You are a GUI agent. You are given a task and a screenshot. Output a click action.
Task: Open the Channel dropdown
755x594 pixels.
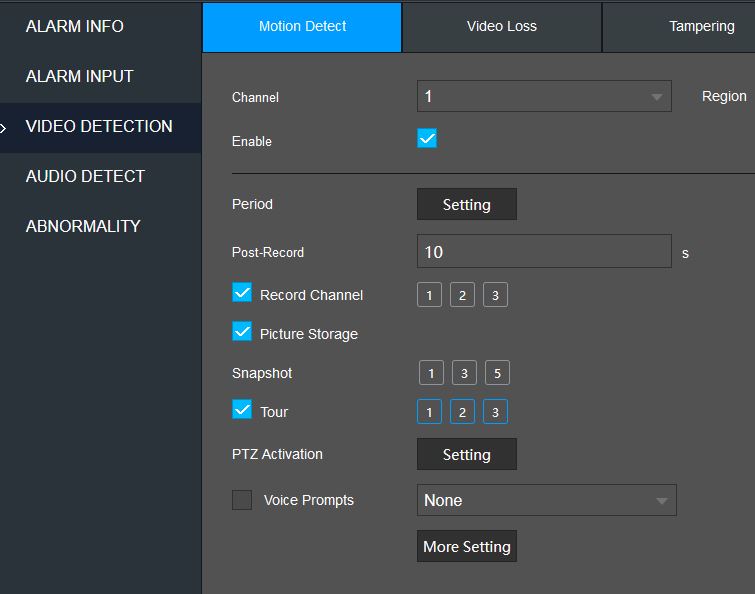coord(544,96)
